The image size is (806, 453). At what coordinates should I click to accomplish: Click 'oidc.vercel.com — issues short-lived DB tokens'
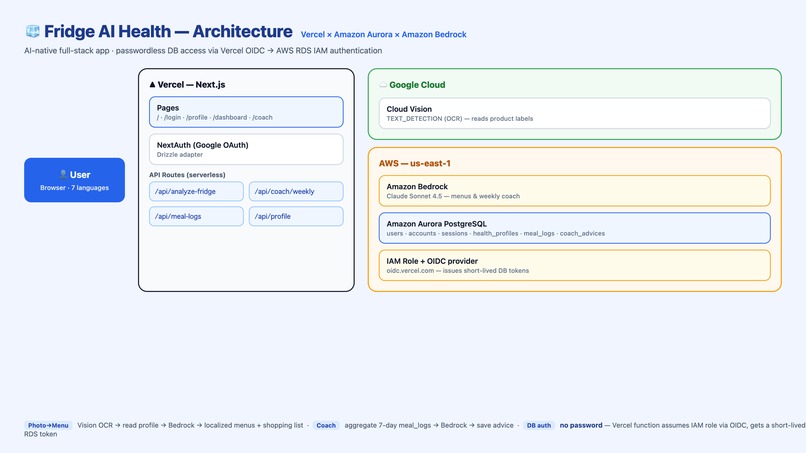[457, 270]
